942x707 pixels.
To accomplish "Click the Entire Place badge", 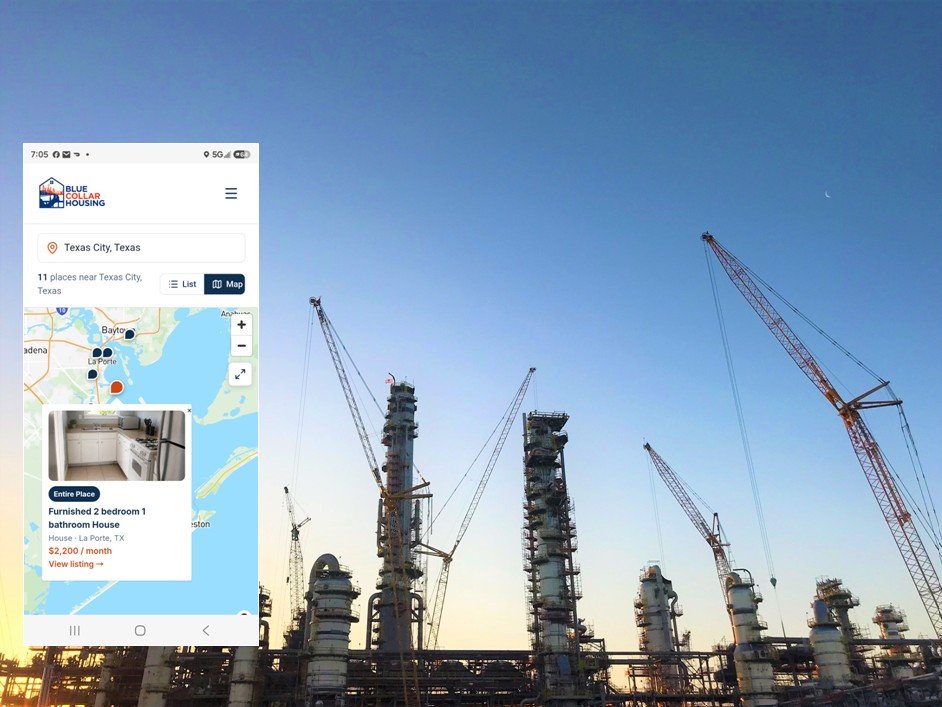I will pyautogui.click(x=74, y=494).
